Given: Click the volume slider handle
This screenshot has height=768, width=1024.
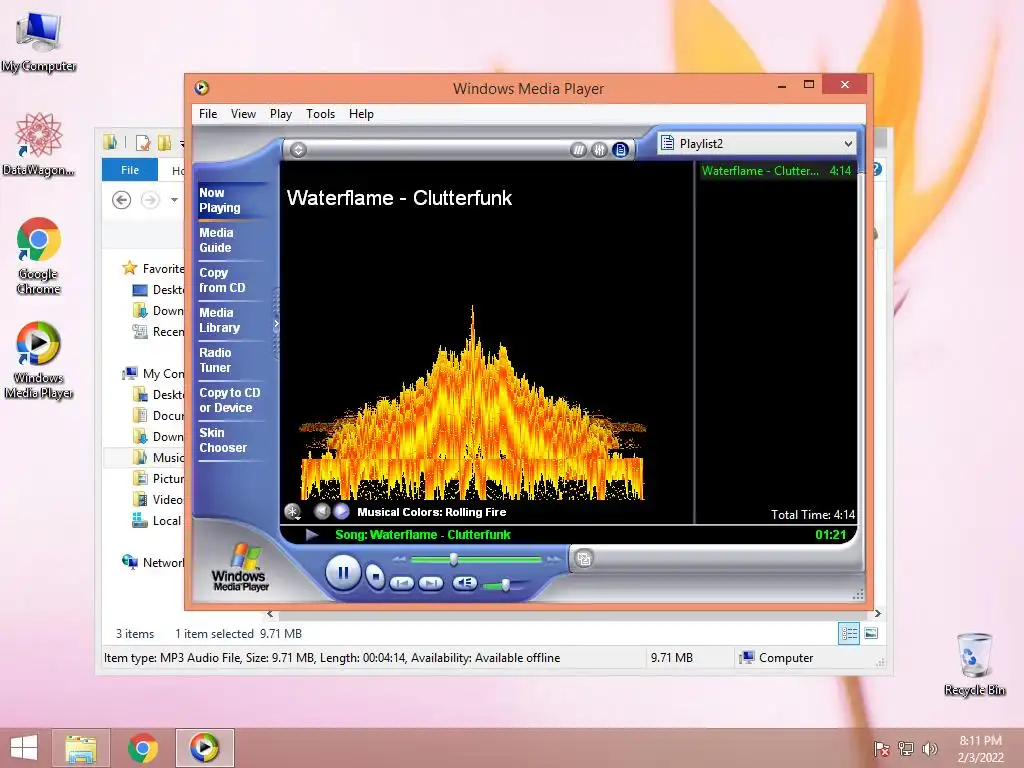Looking at the screenshot, I should 505,585.
